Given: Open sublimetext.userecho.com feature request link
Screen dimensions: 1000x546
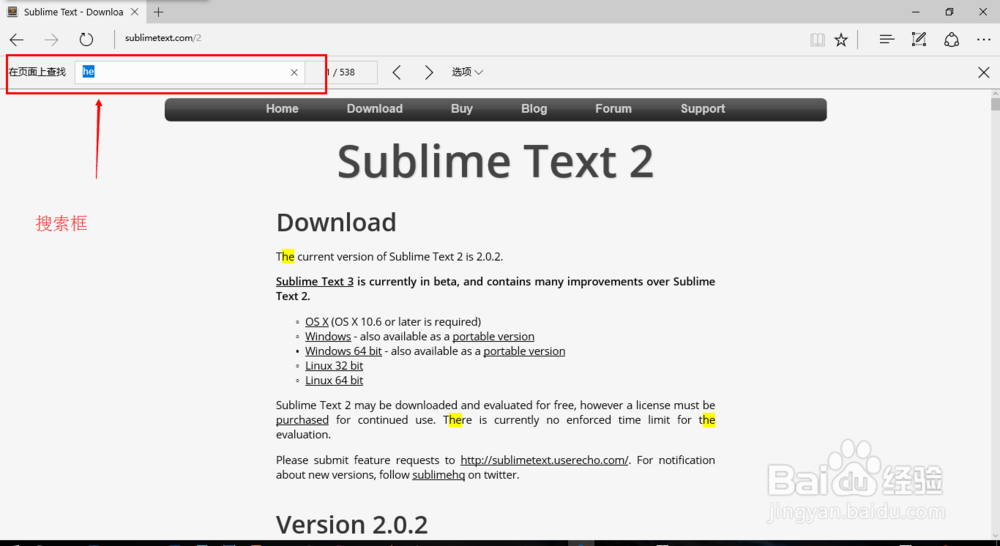Looking at the screenshot, I should tap(545, 460).
